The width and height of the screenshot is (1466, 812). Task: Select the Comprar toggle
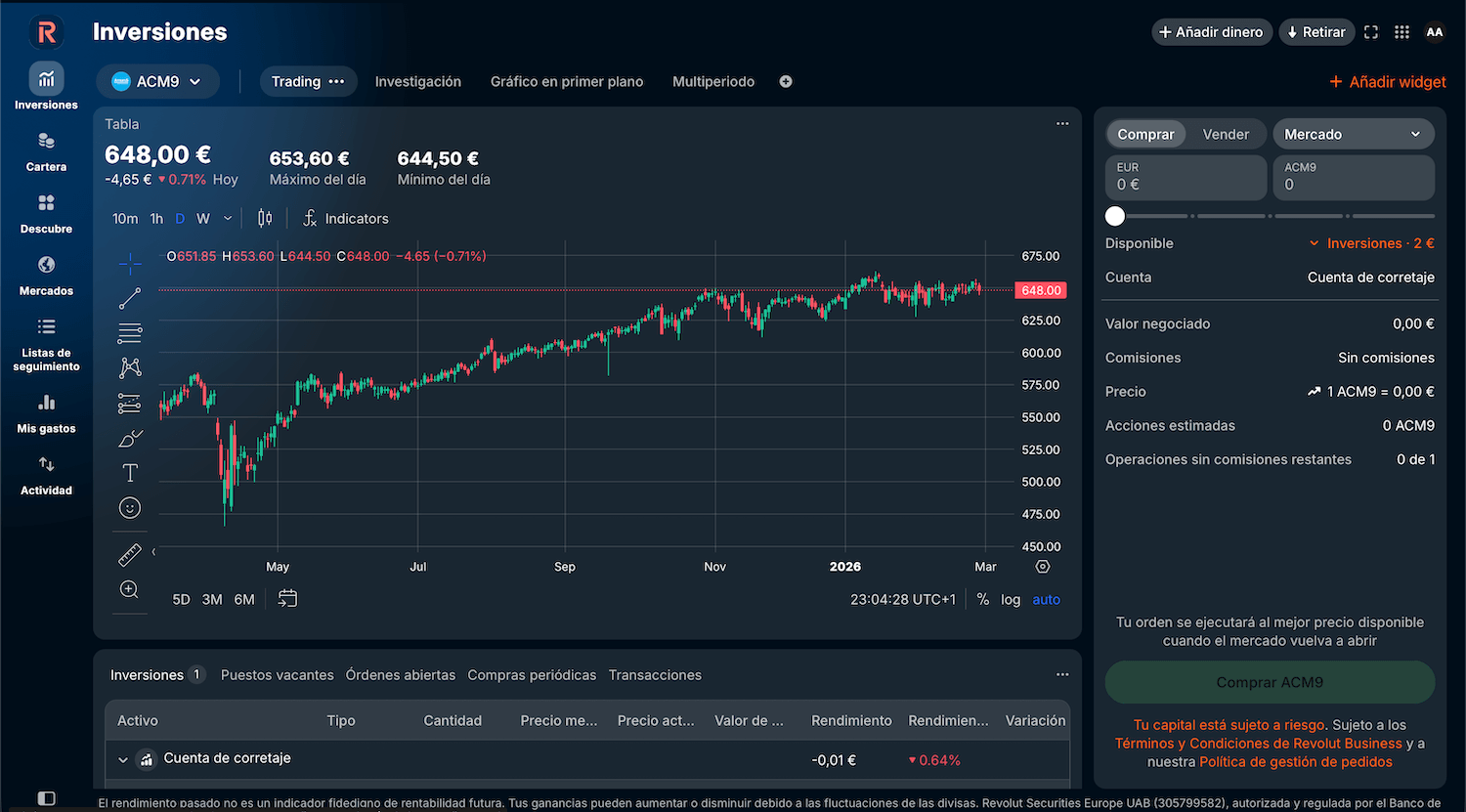(x=1145, y=134)
